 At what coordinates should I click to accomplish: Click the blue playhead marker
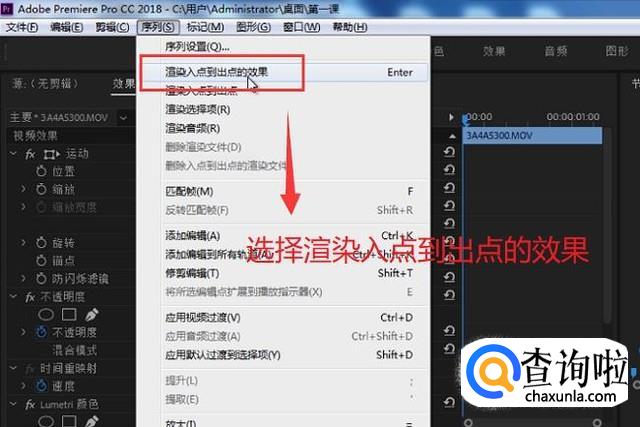point(465,120)
